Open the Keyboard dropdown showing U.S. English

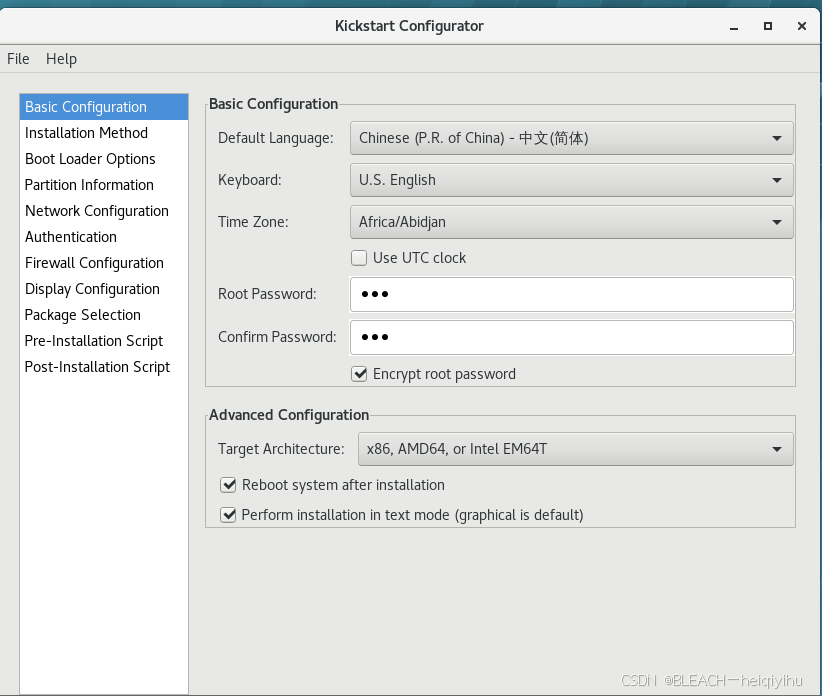click(x=571, y=180)
